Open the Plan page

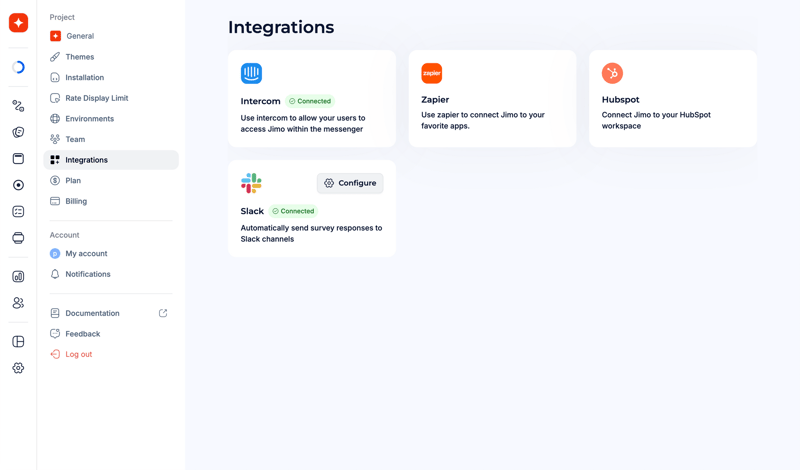tap(111, 180)
